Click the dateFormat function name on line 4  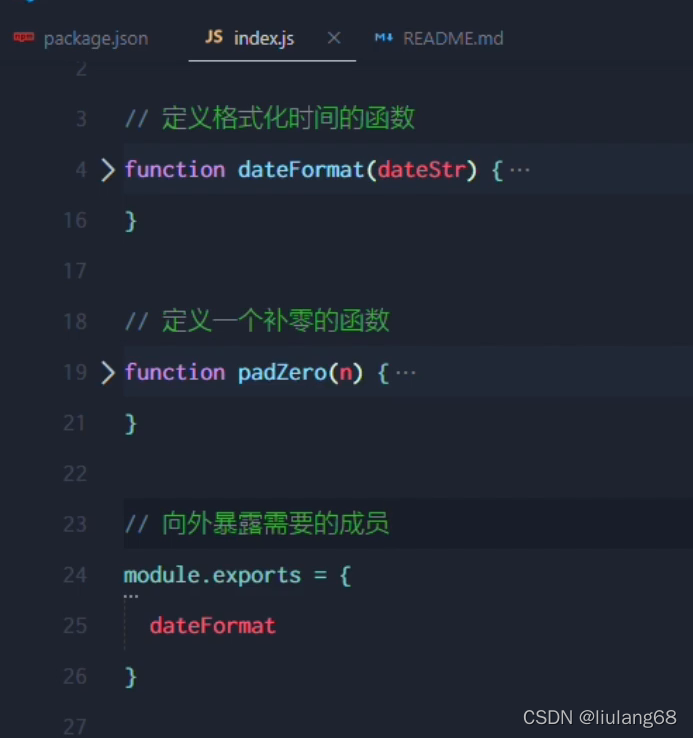click(301, 169)
